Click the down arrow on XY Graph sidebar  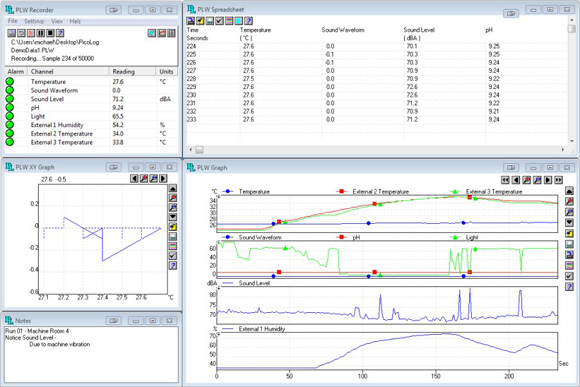tap(173, 217)
